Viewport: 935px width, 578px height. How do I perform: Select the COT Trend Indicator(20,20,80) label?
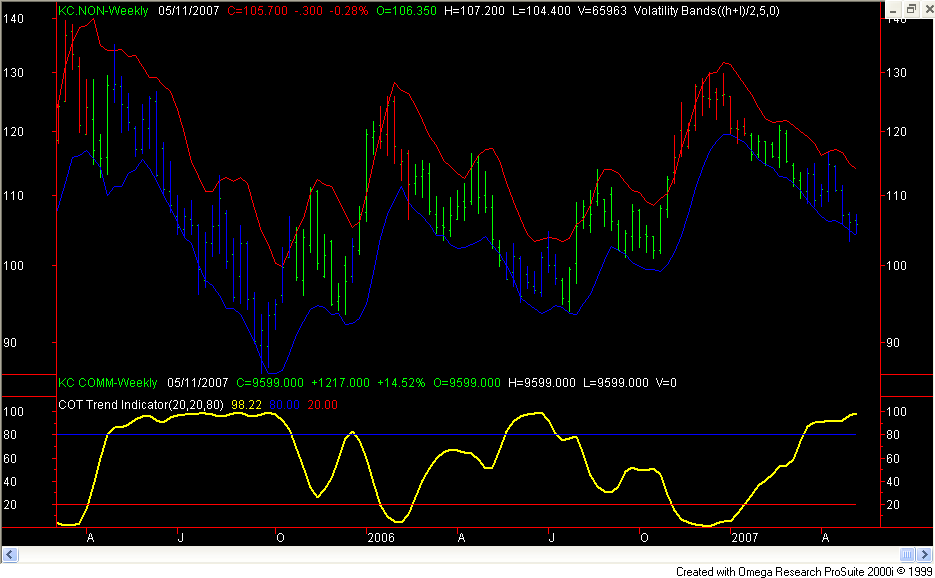(x=141, y=404)
